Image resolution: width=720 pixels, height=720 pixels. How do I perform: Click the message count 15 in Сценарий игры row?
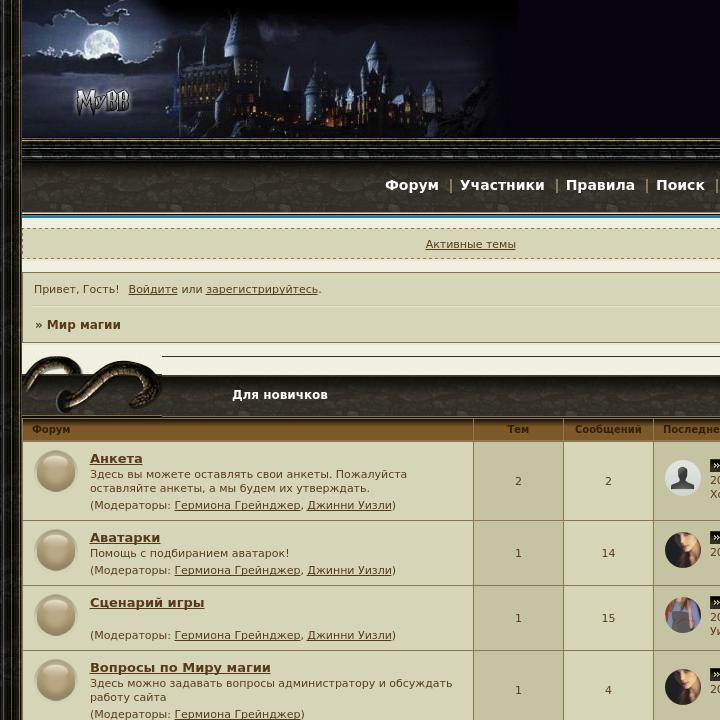pos(608,618)
